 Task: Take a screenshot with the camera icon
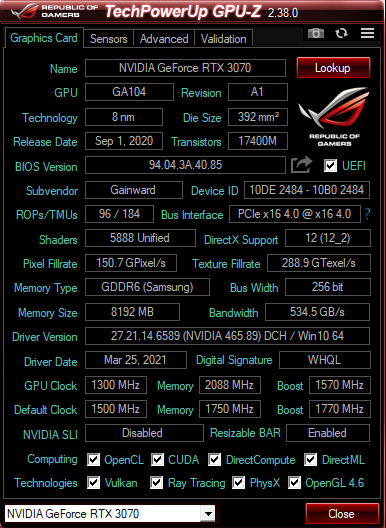316,33
